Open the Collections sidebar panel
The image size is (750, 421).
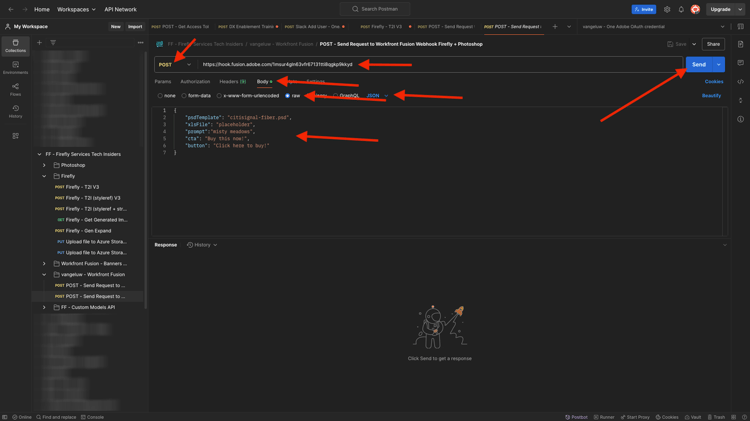click(15, 46)
